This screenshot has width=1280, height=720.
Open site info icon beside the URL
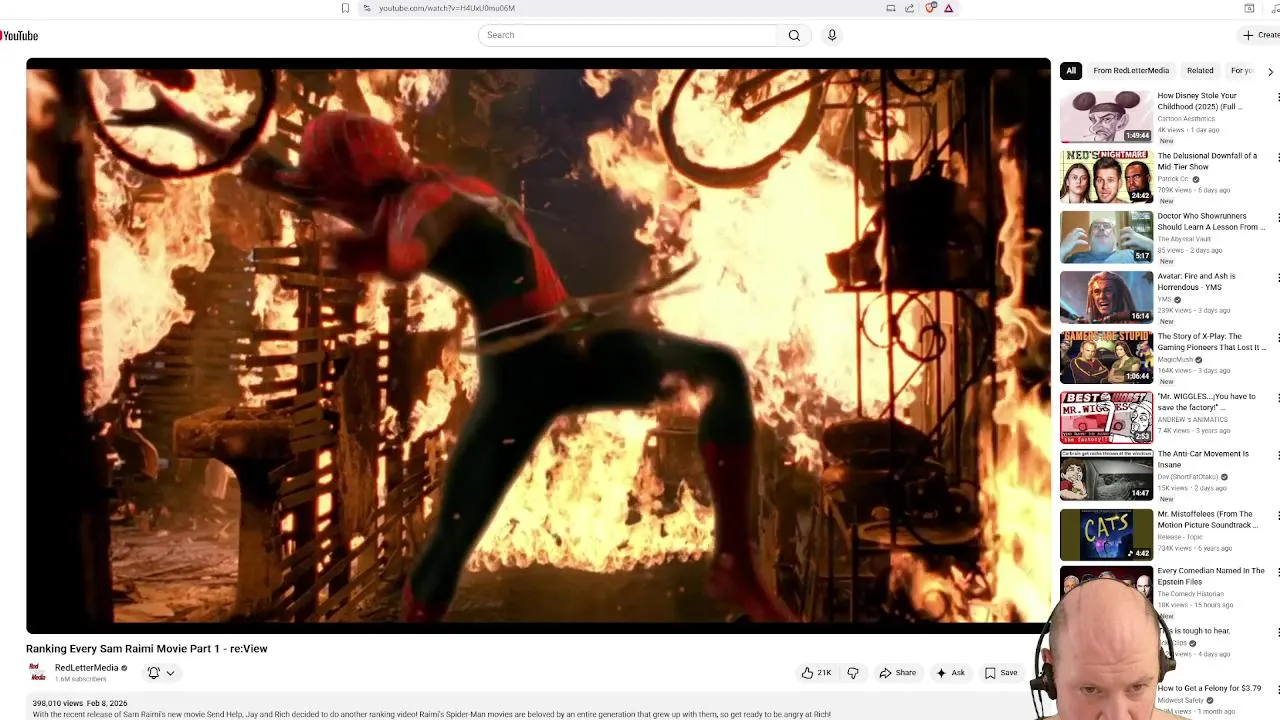coord(367,8)
